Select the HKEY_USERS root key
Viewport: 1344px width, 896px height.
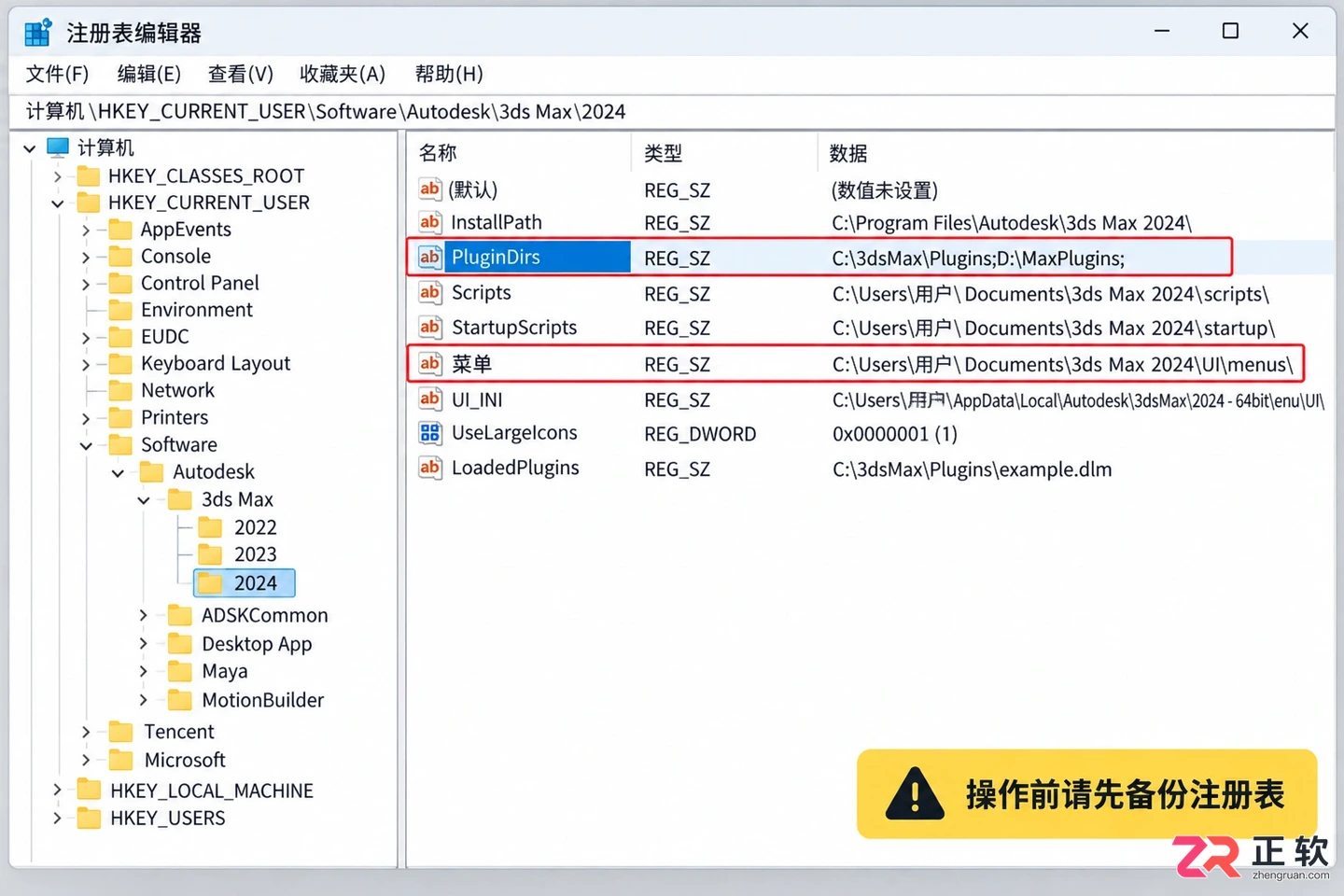click(168, 819)
